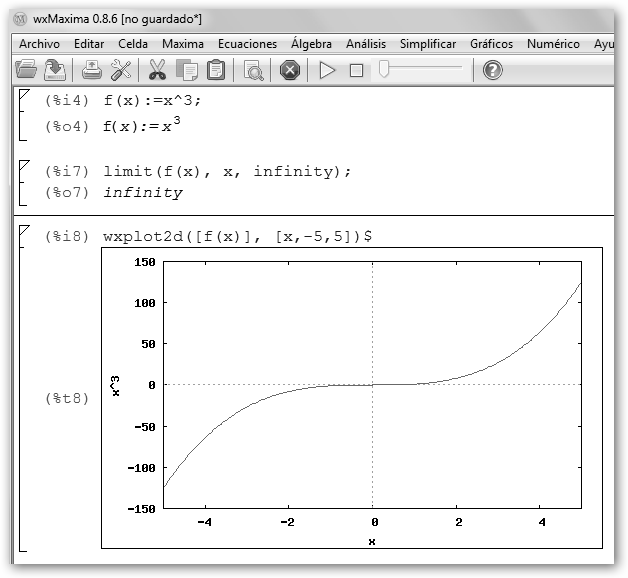Open the Help question mark icon
The image size is (628, 578).
click(492, 70)
